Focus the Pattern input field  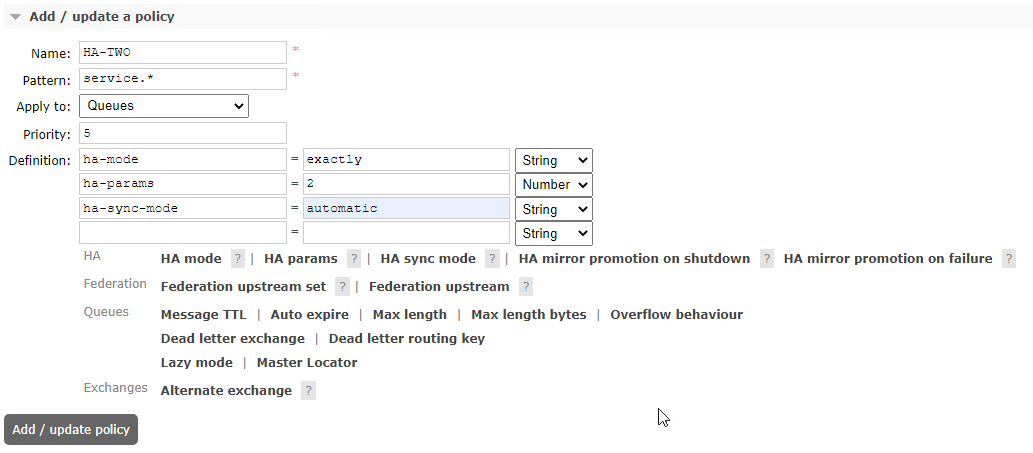click(x=183, y=79)
